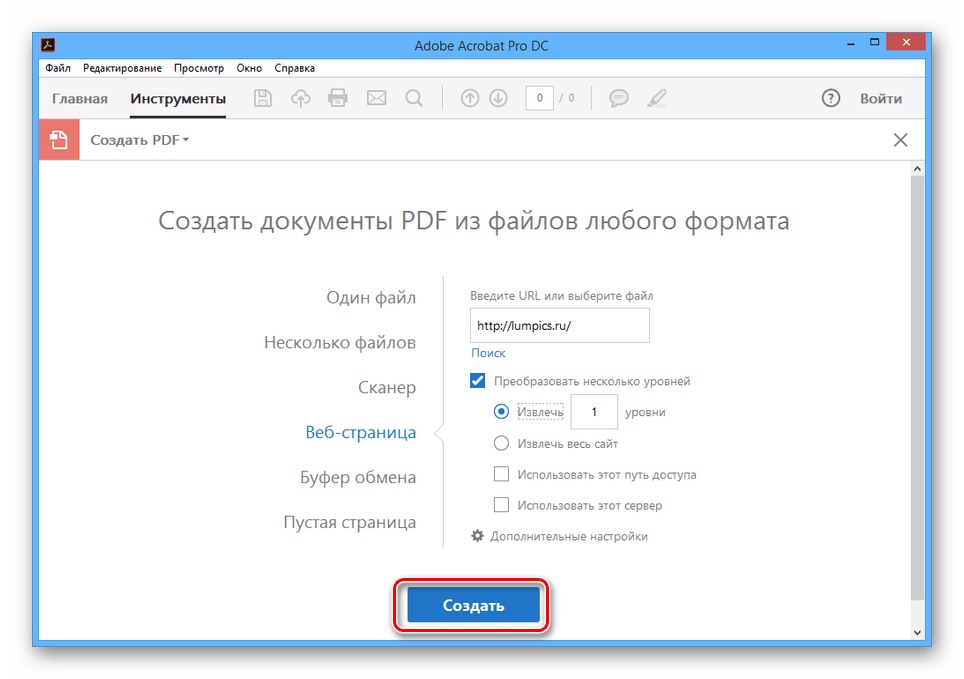964x679 pixels.
Task: Enable 'Использовать этот сервер' checkbox
Action: point(502,505)
